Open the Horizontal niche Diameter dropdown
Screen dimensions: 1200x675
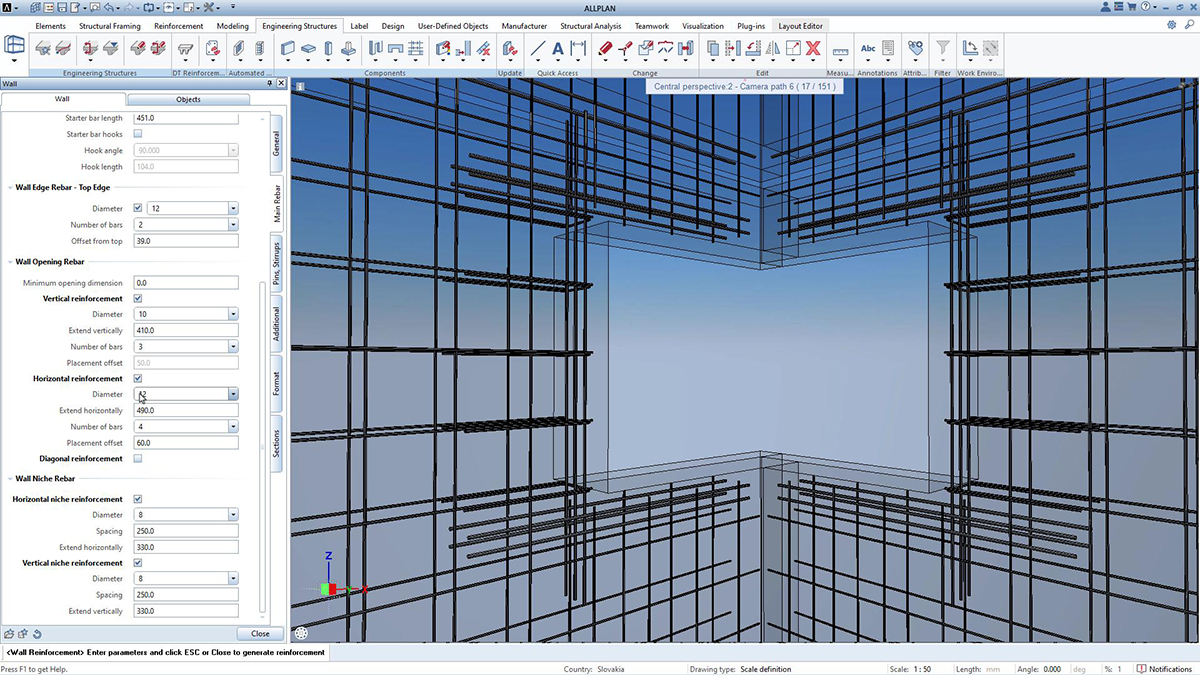click(233, 515)
